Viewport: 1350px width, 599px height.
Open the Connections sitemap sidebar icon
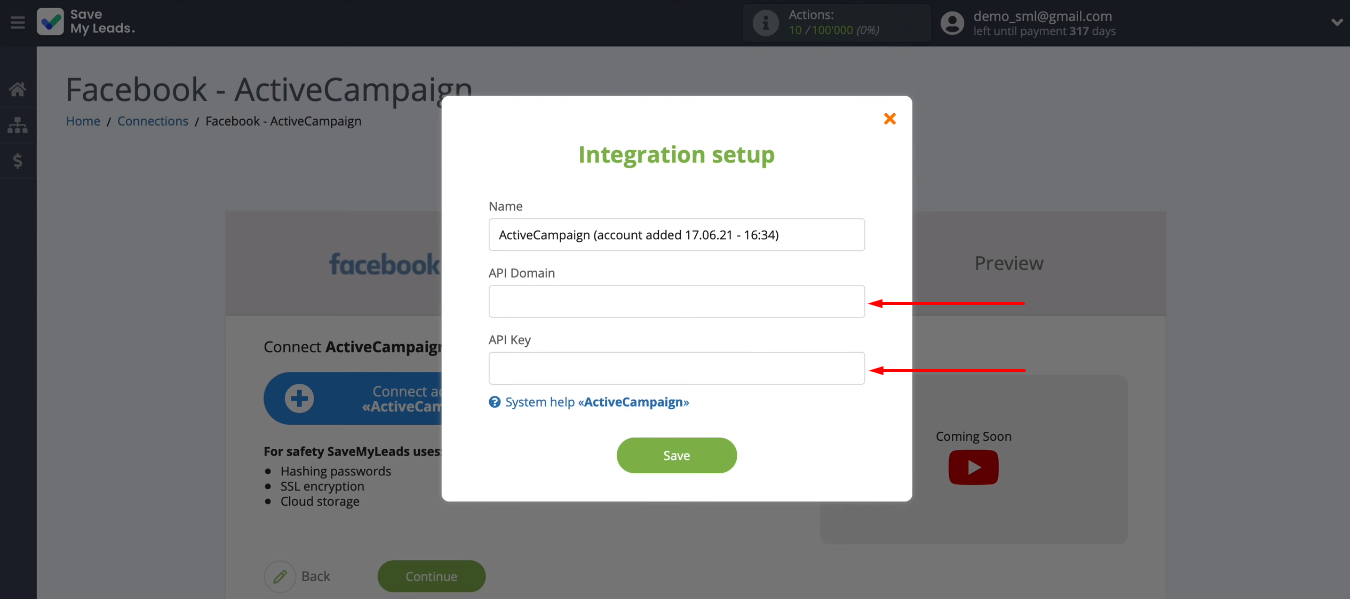tap(17, 126)
